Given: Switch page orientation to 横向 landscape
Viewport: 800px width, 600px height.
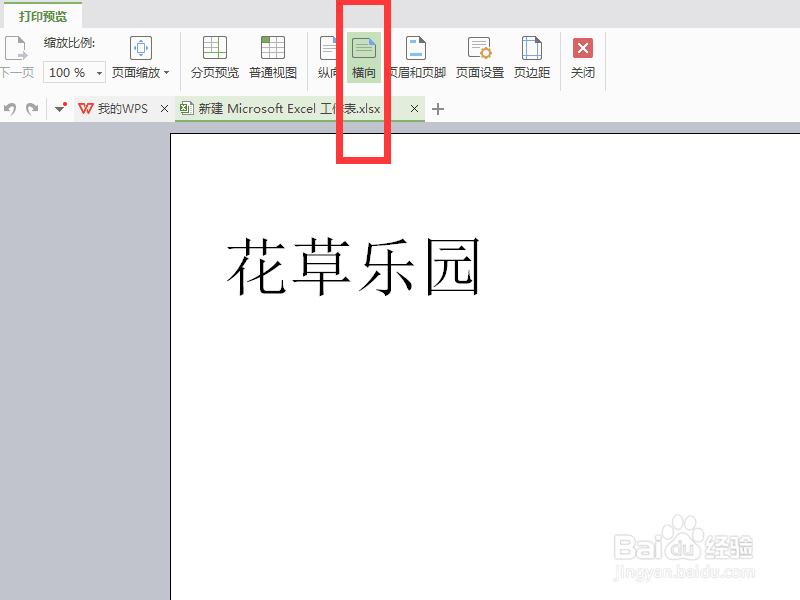Looking at the screenshot, I should (363, 55).
